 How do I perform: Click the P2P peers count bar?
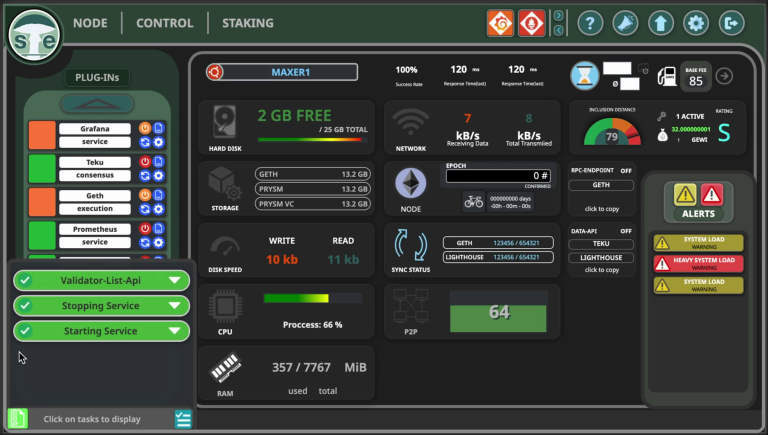tap(498, 312)
